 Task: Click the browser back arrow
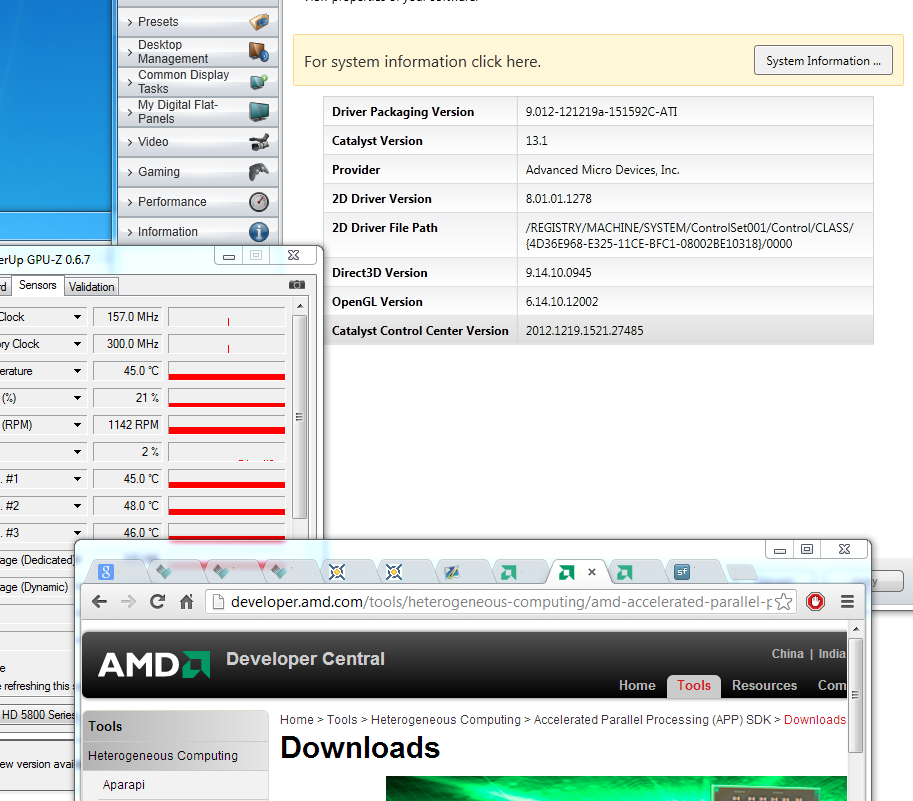click(100, 601)
